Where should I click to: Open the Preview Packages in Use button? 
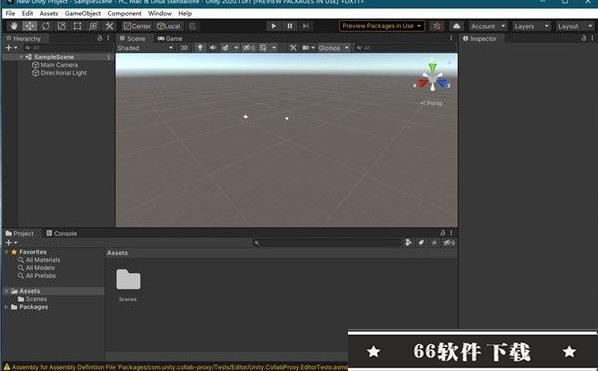pyautogui.click(x=381, y=26)
